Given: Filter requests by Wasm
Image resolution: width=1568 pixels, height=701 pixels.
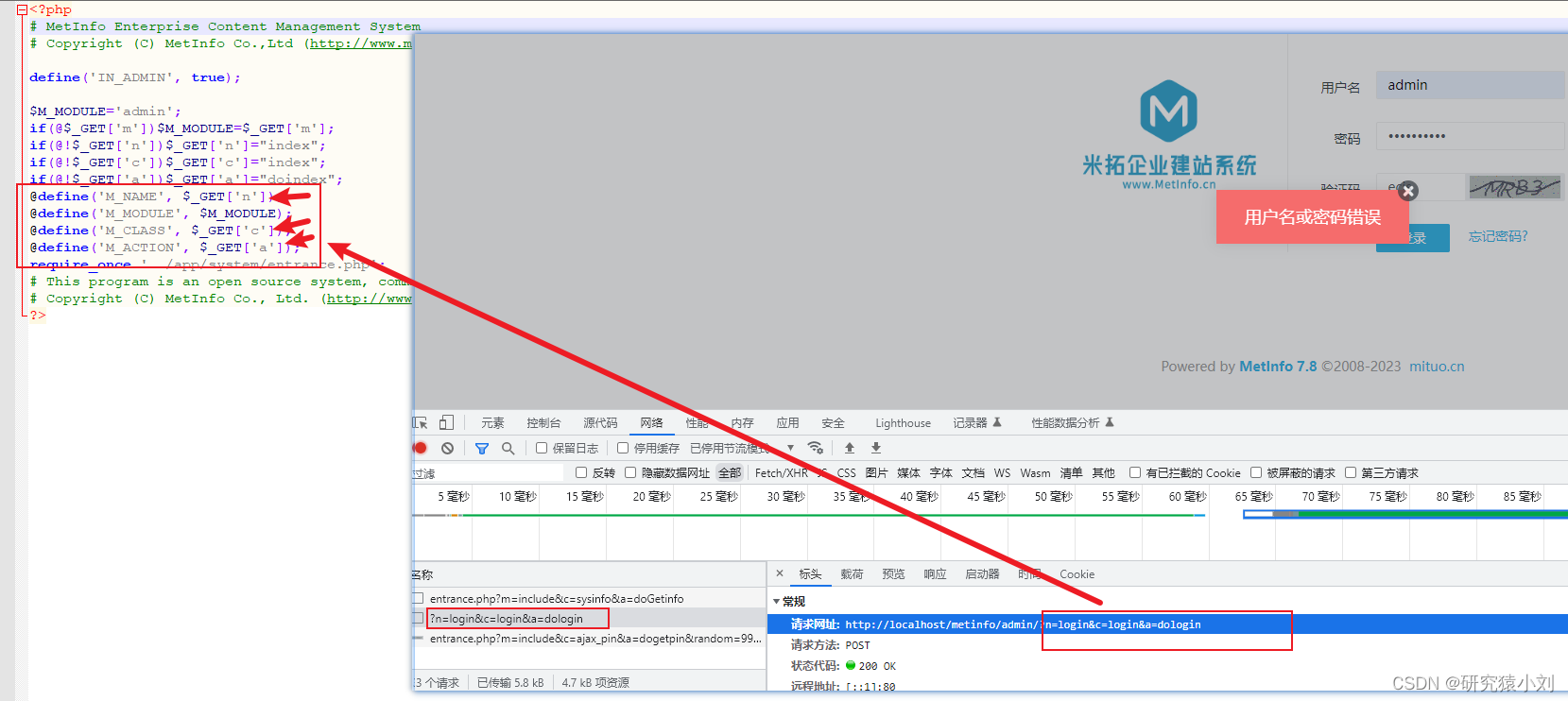Looking at the screenshot, I should (x=1035, y=473).
